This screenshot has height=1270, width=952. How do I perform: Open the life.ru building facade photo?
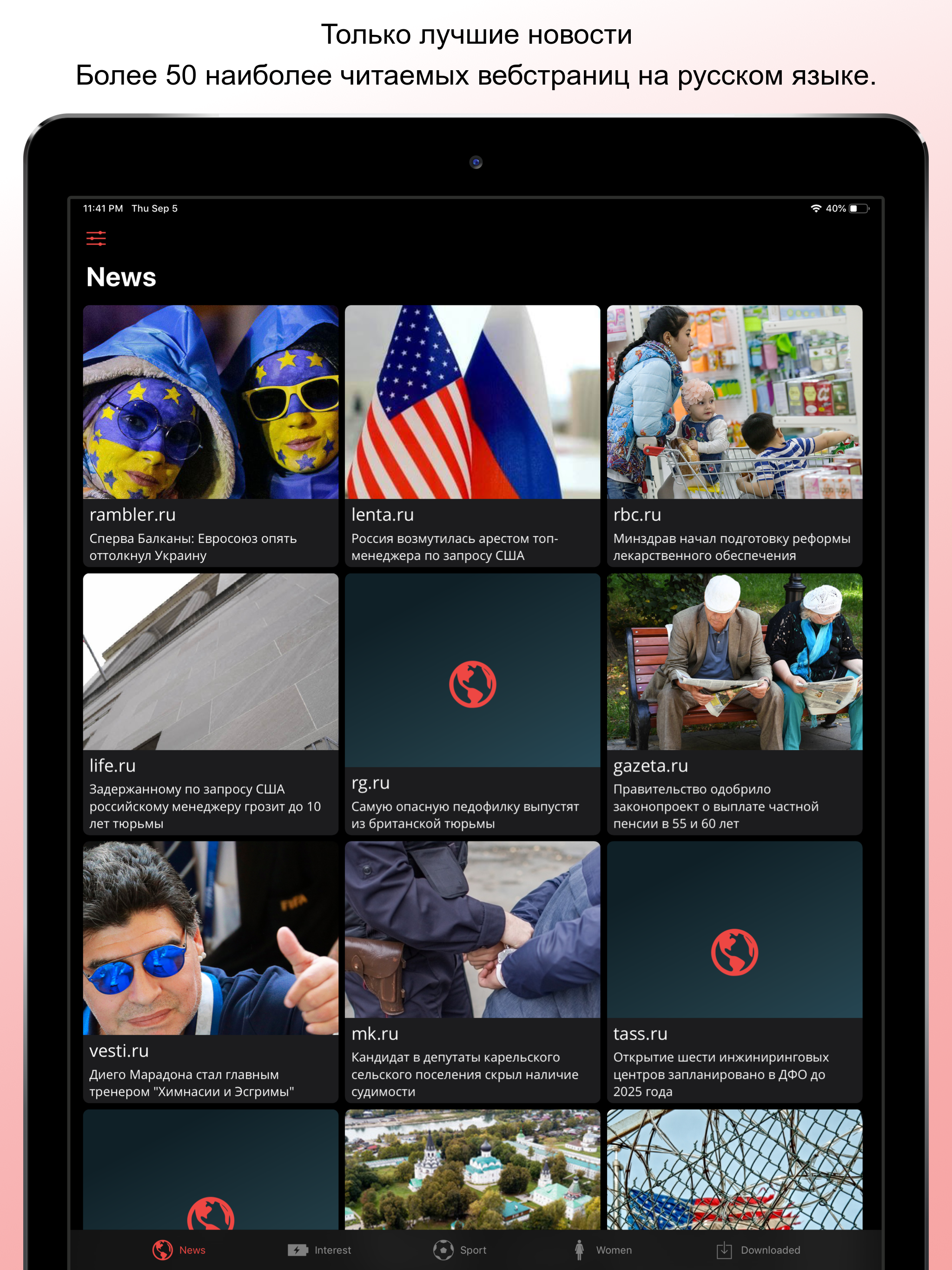(211, 661)
